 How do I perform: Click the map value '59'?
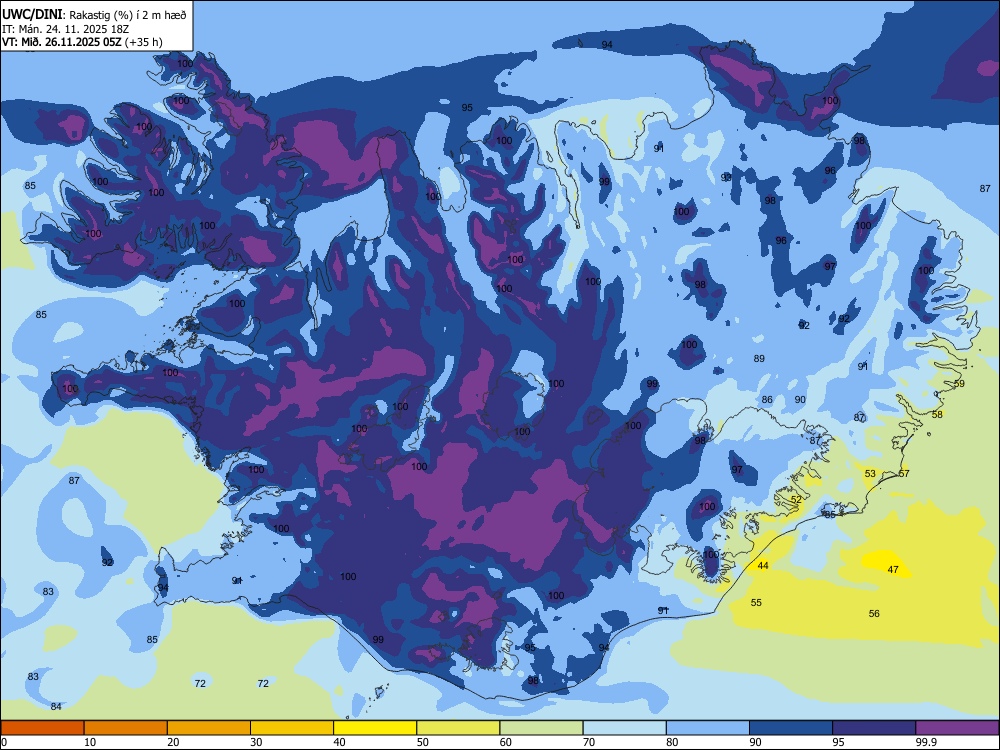coord(959,384)
